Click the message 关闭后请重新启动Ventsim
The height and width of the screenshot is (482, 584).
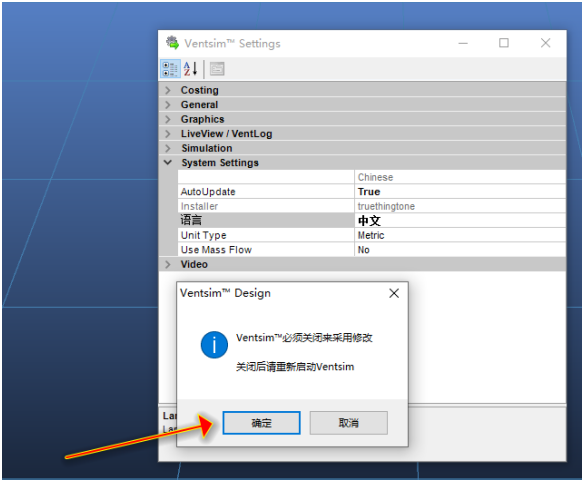pyautogui.click(x=295, y=367)
